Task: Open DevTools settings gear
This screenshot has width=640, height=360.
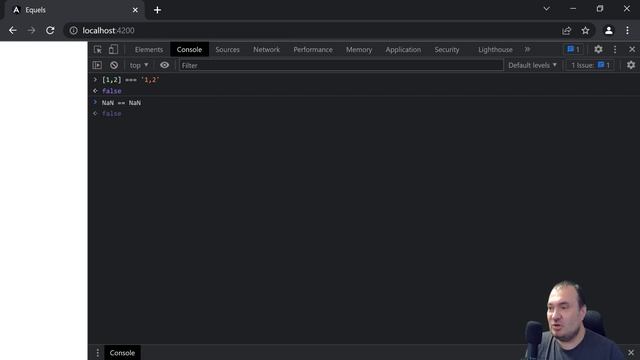Action: [x=598, y=49]
